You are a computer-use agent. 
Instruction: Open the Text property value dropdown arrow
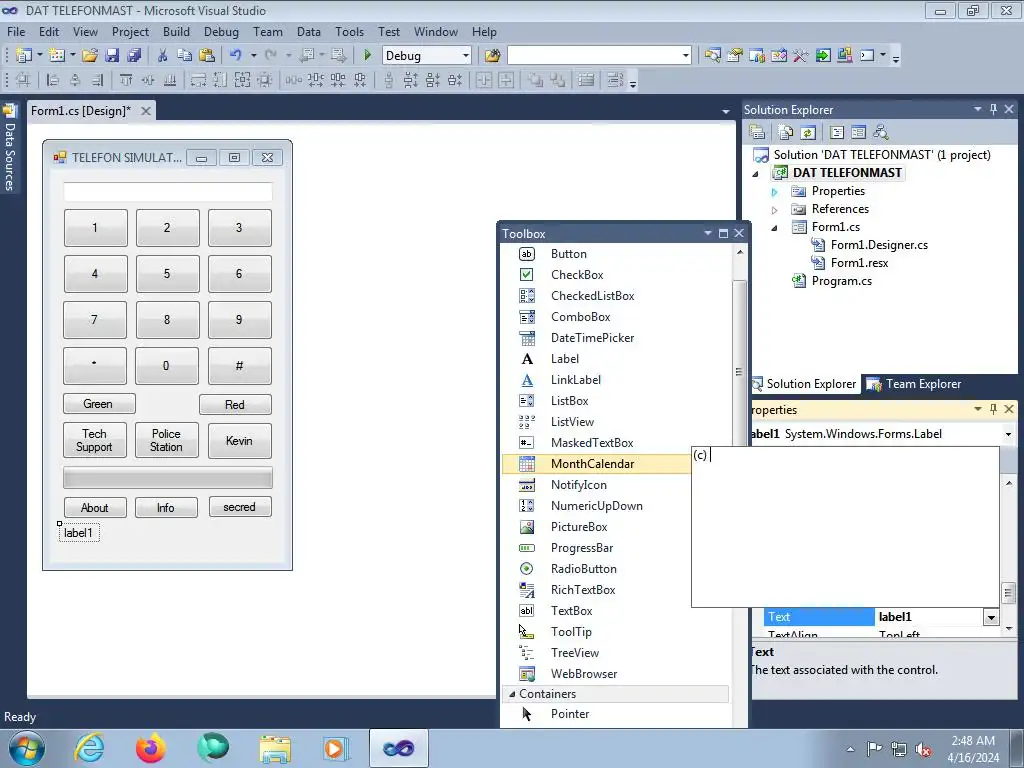click(991, 617)
